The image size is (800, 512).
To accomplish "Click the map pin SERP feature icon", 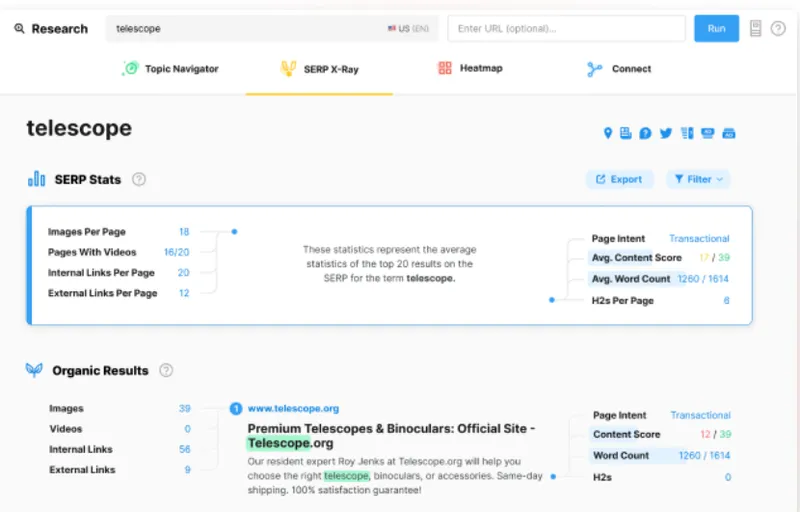I will pos(607,133).
